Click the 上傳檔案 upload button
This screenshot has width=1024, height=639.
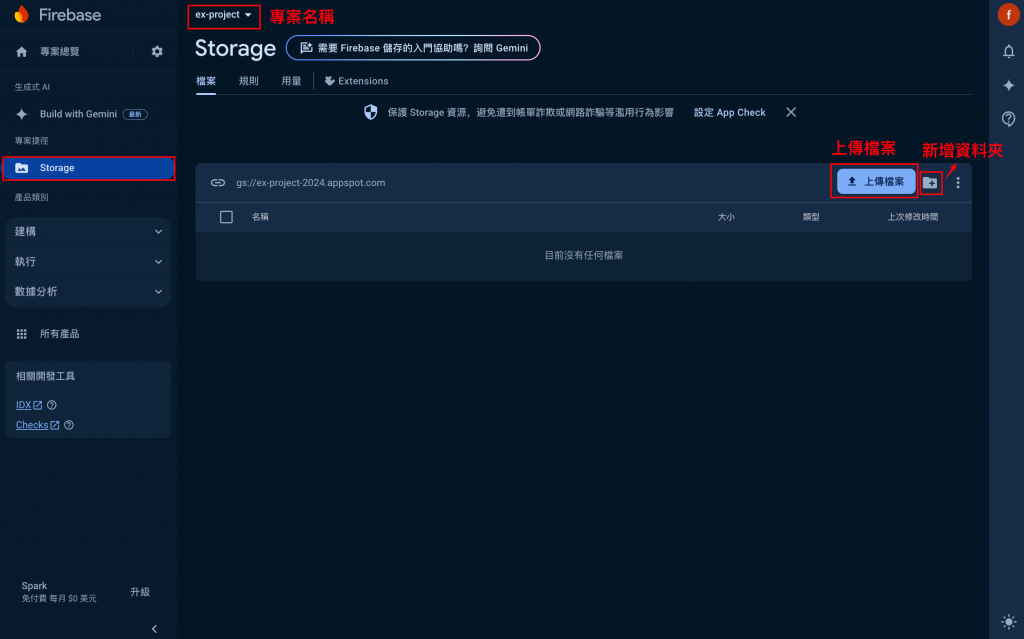(x=876, y=182)
